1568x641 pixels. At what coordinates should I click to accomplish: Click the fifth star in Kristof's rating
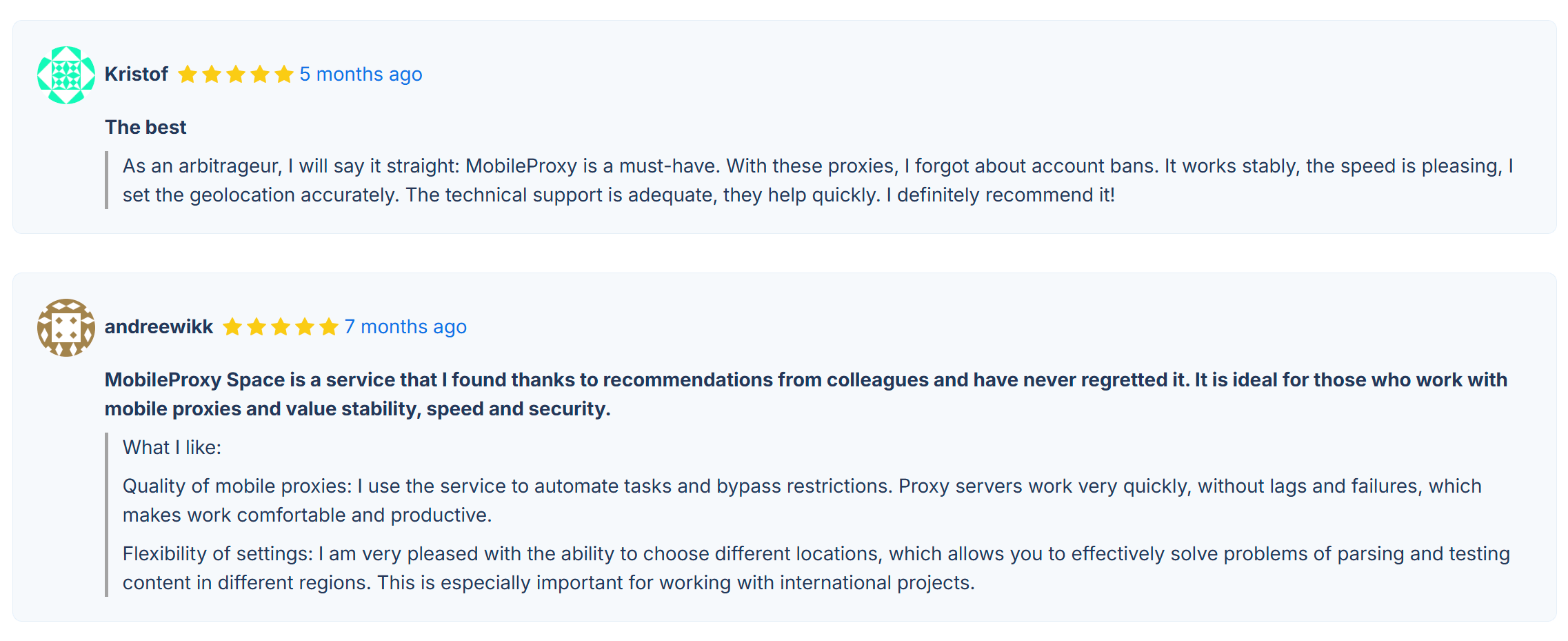click(x=284, y=75)
